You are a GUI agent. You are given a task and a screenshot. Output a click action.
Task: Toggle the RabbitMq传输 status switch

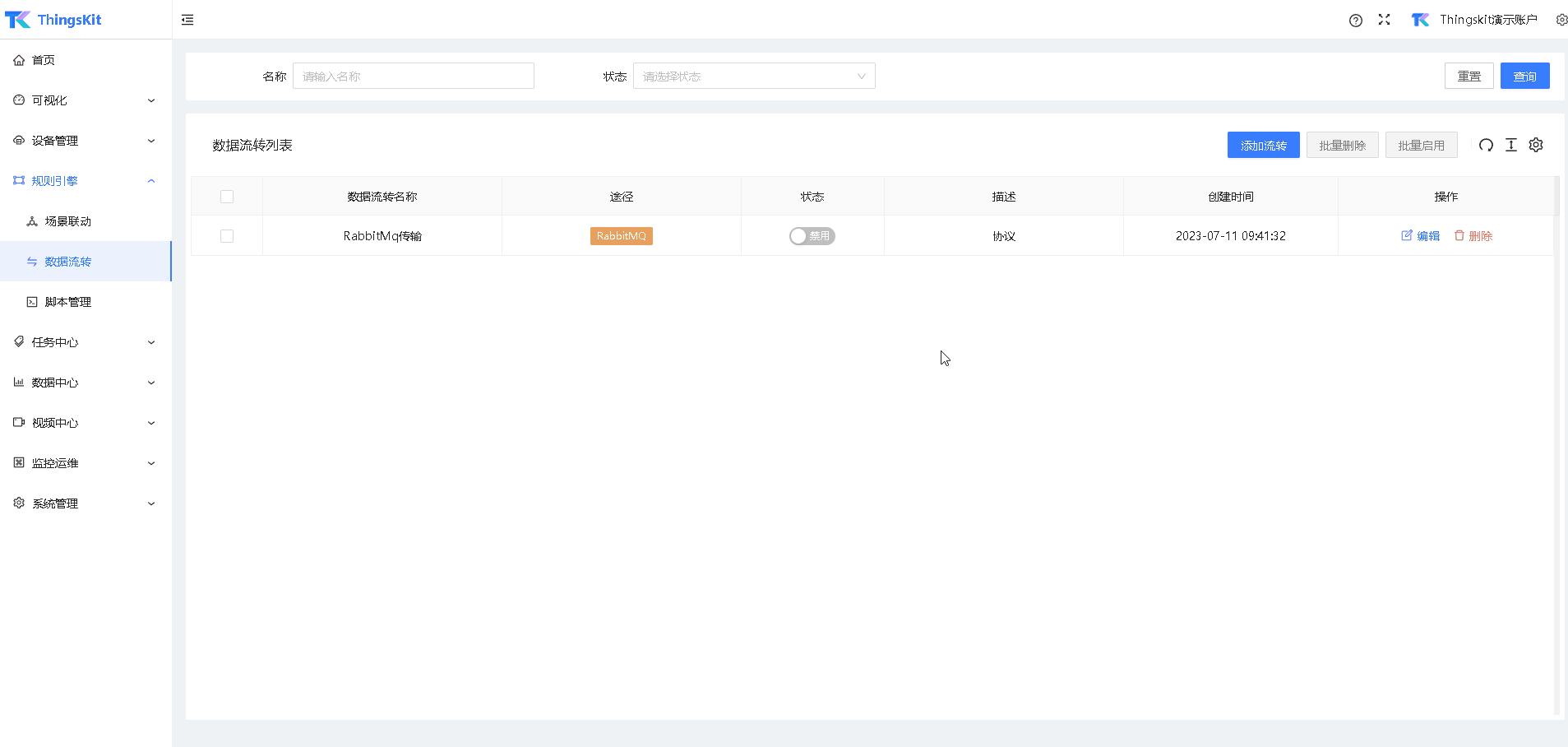812,236
